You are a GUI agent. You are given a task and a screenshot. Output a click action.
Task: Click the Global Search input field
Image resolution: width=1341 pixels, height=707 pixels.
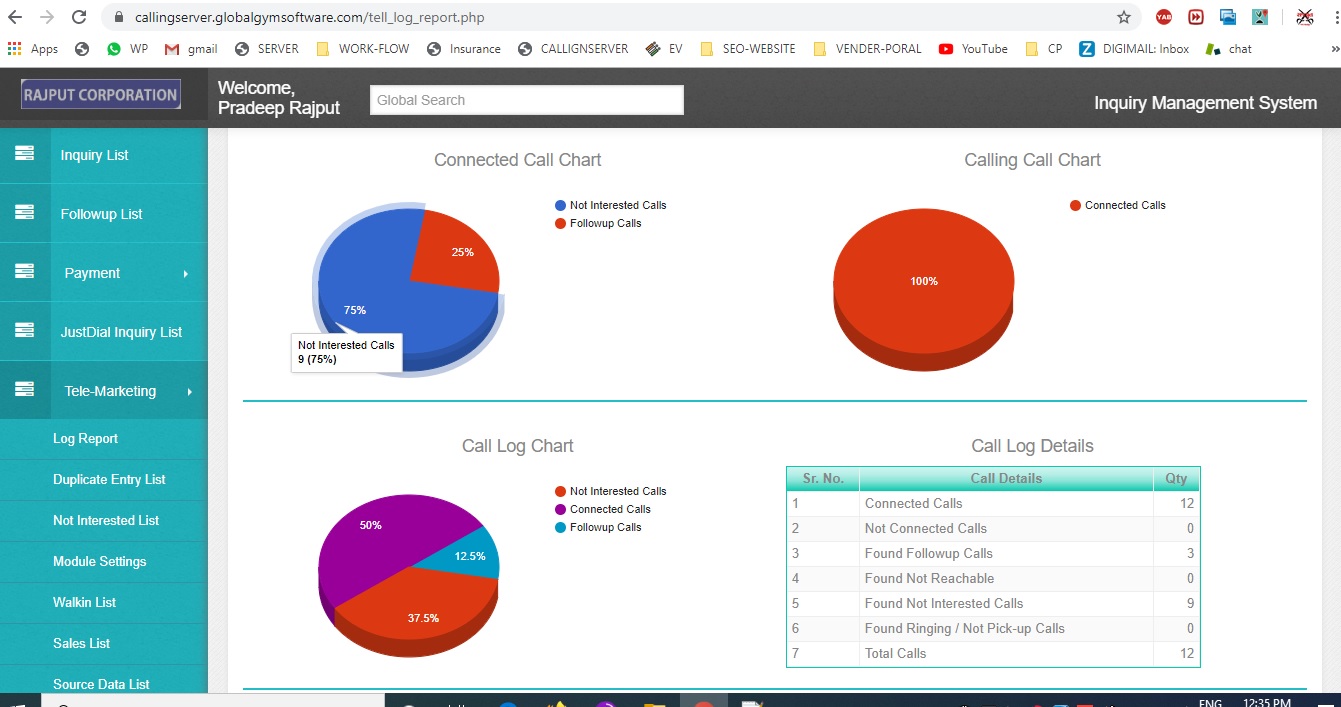526,100
